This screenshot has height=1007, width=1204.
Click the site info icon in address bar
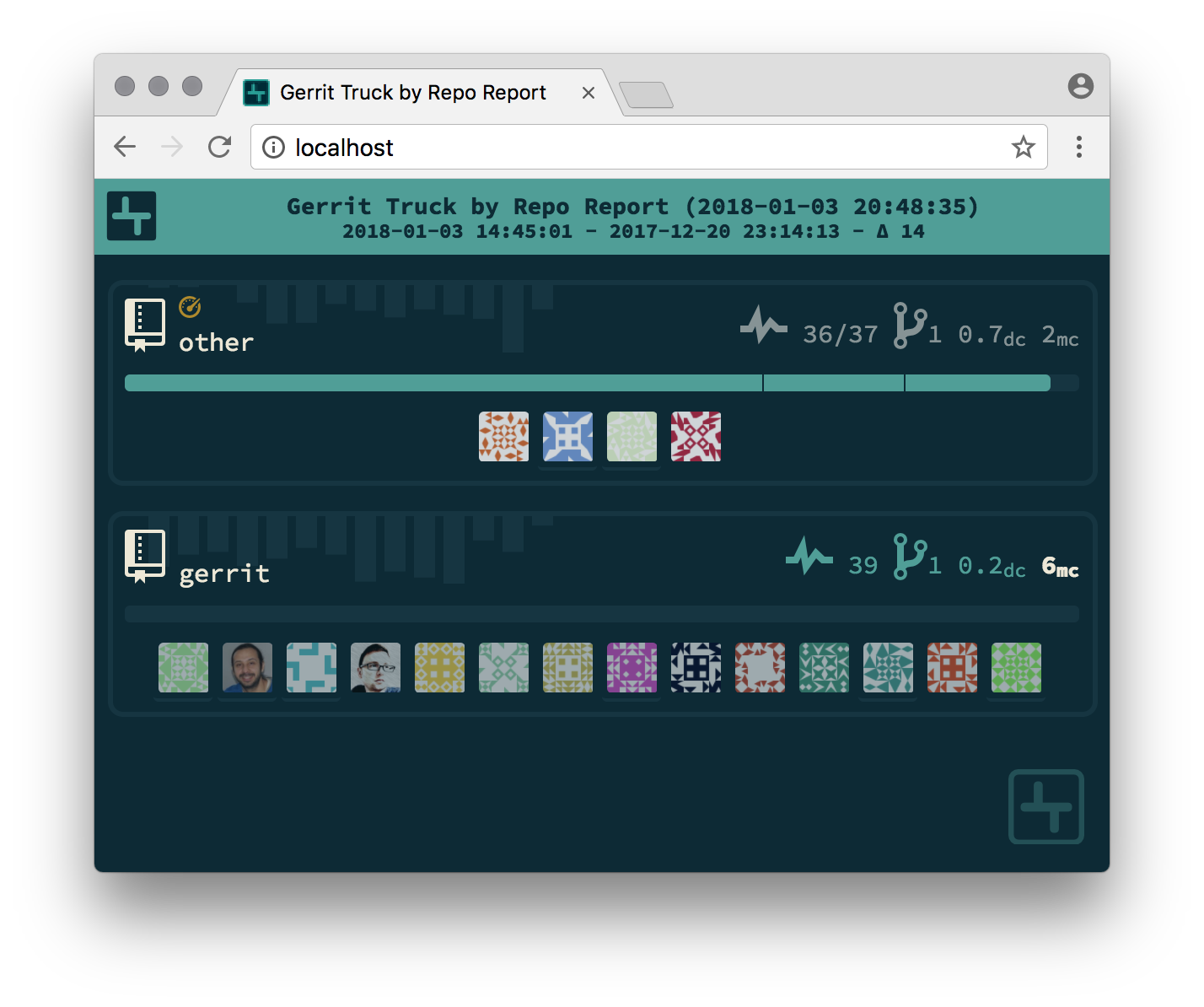[273, 148]
